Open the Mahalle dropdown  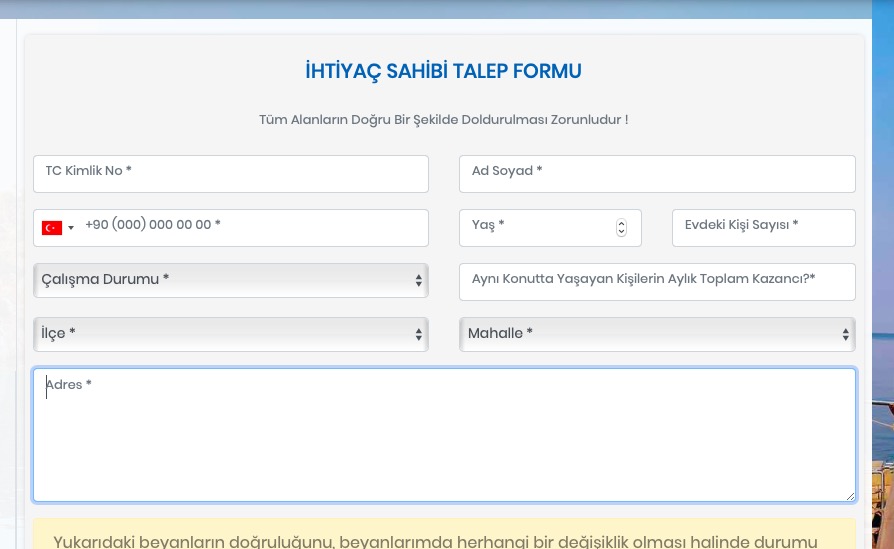656,334
